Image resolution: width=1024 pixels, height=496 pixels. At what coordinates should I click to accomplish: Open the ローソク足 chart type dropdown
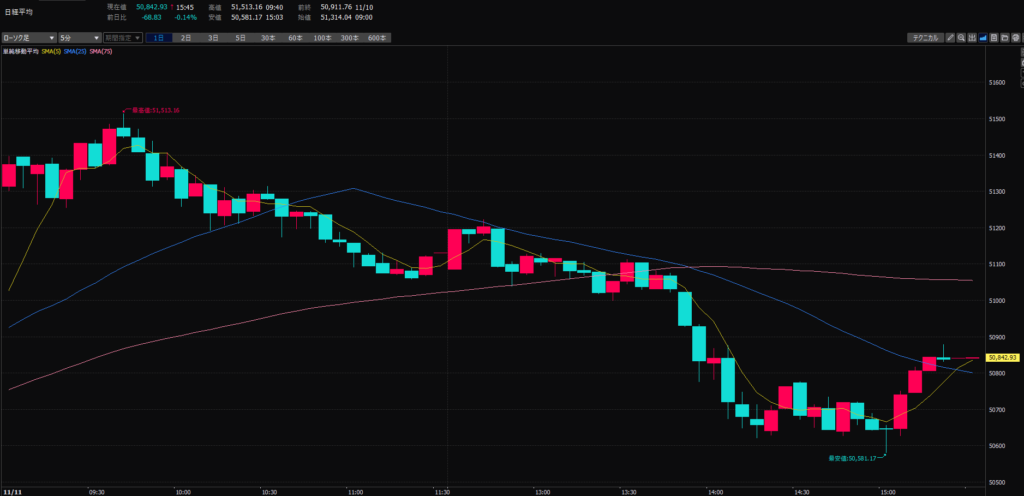(27, 38)
